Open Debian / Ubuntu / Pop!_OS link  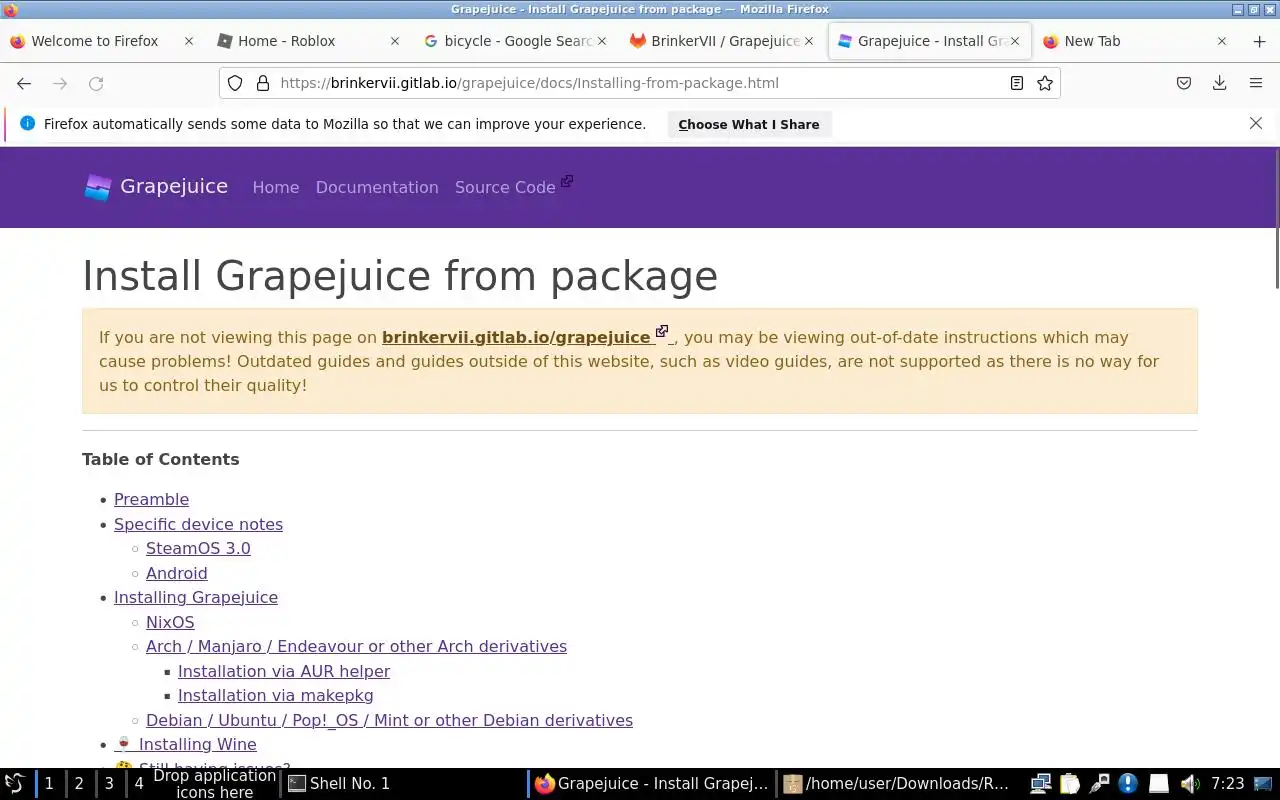(389, 720)
